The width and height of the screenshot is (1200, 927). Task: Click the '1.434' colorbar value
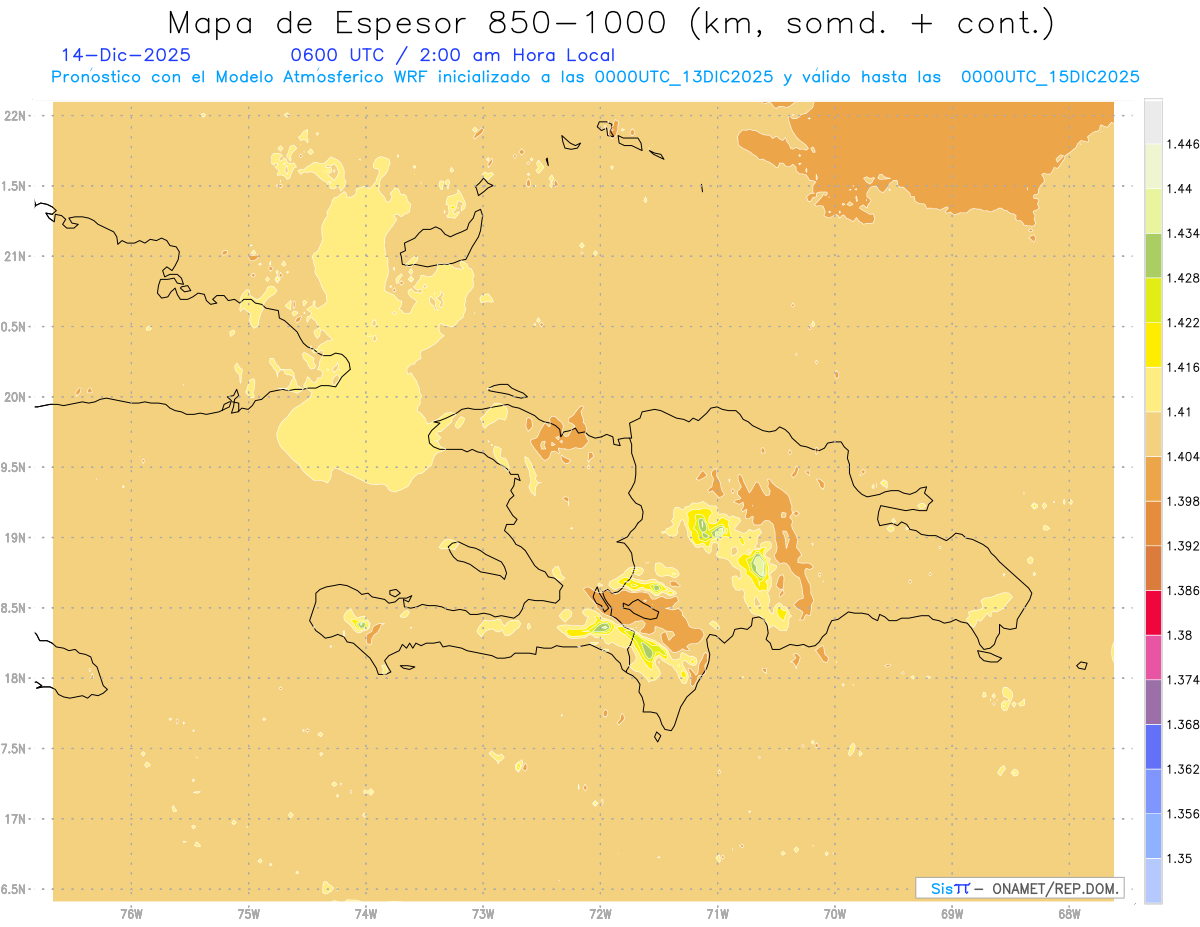1185,233
